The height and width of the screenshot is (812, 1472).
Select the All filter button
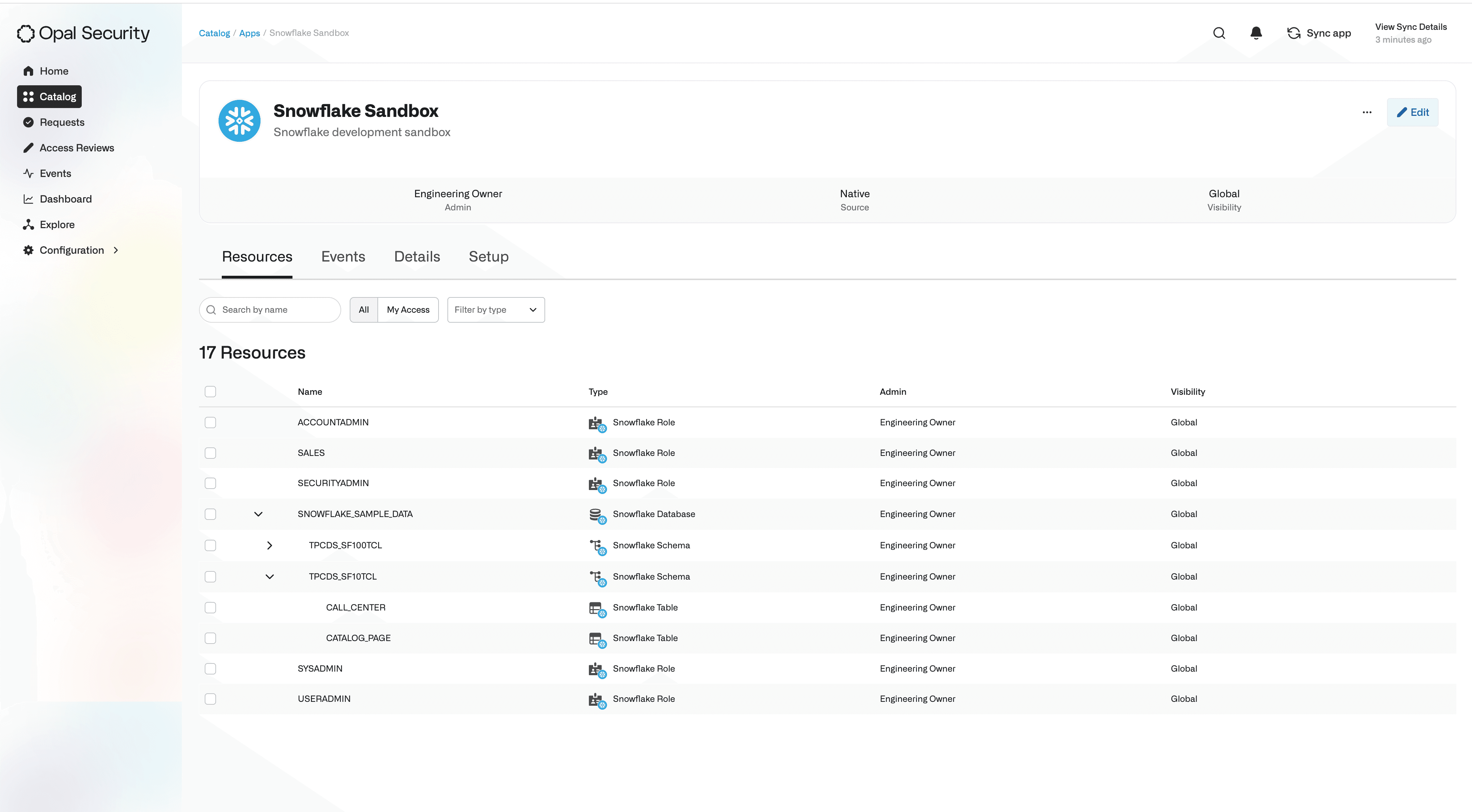point(364,310)
